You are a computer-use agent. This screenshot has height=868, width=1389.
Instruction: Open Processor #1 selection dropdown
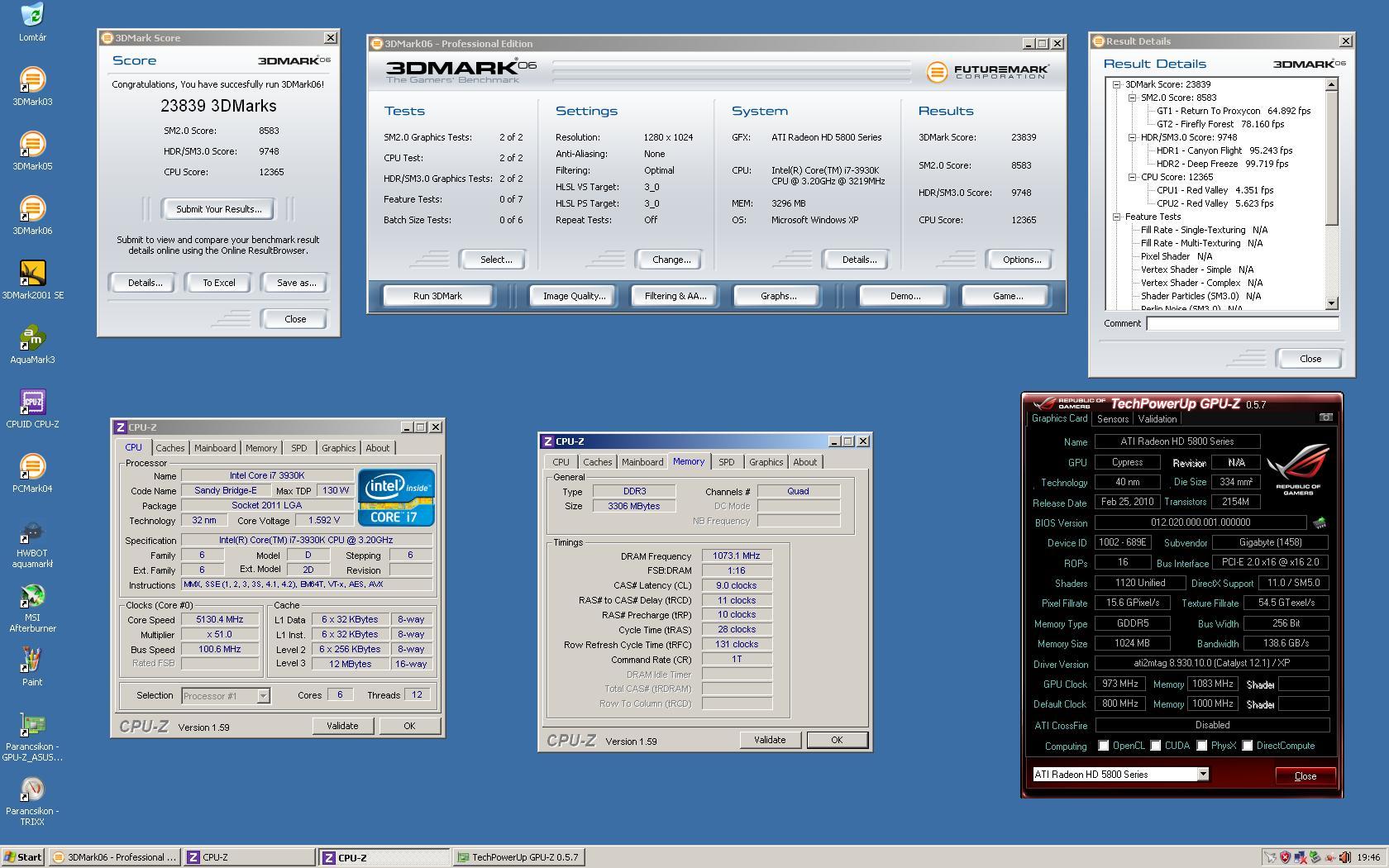pyautogui.click(x=263, y=696)
